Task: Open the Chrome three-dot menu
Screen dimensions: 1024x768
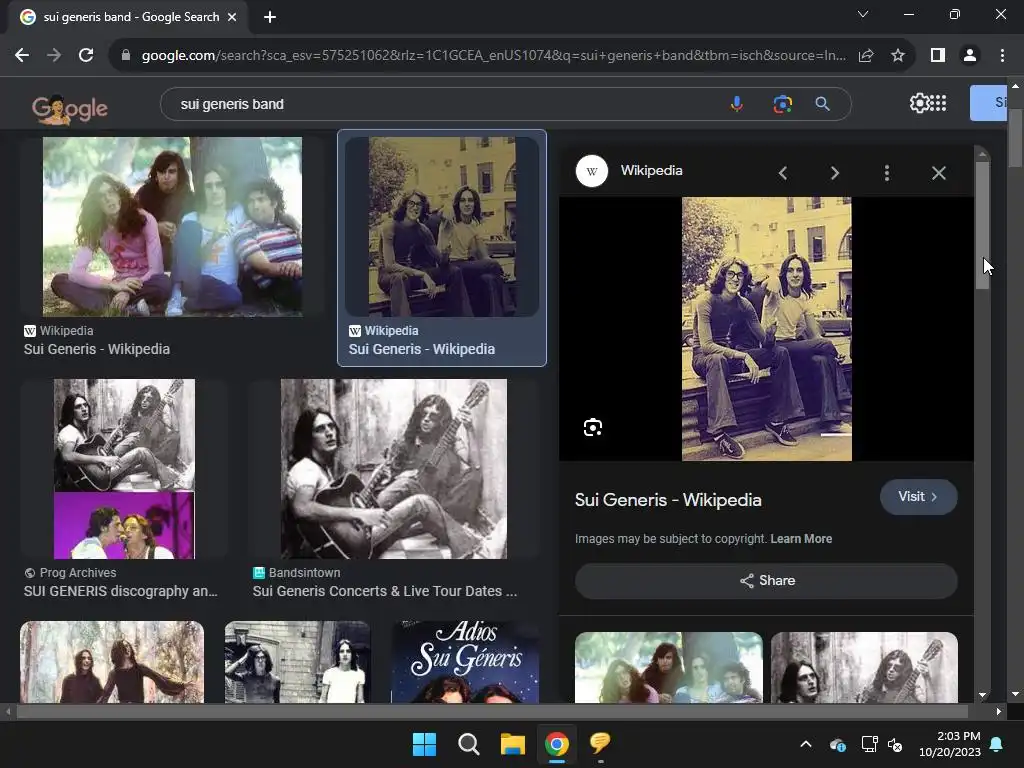Action: tap(1002, 56)
